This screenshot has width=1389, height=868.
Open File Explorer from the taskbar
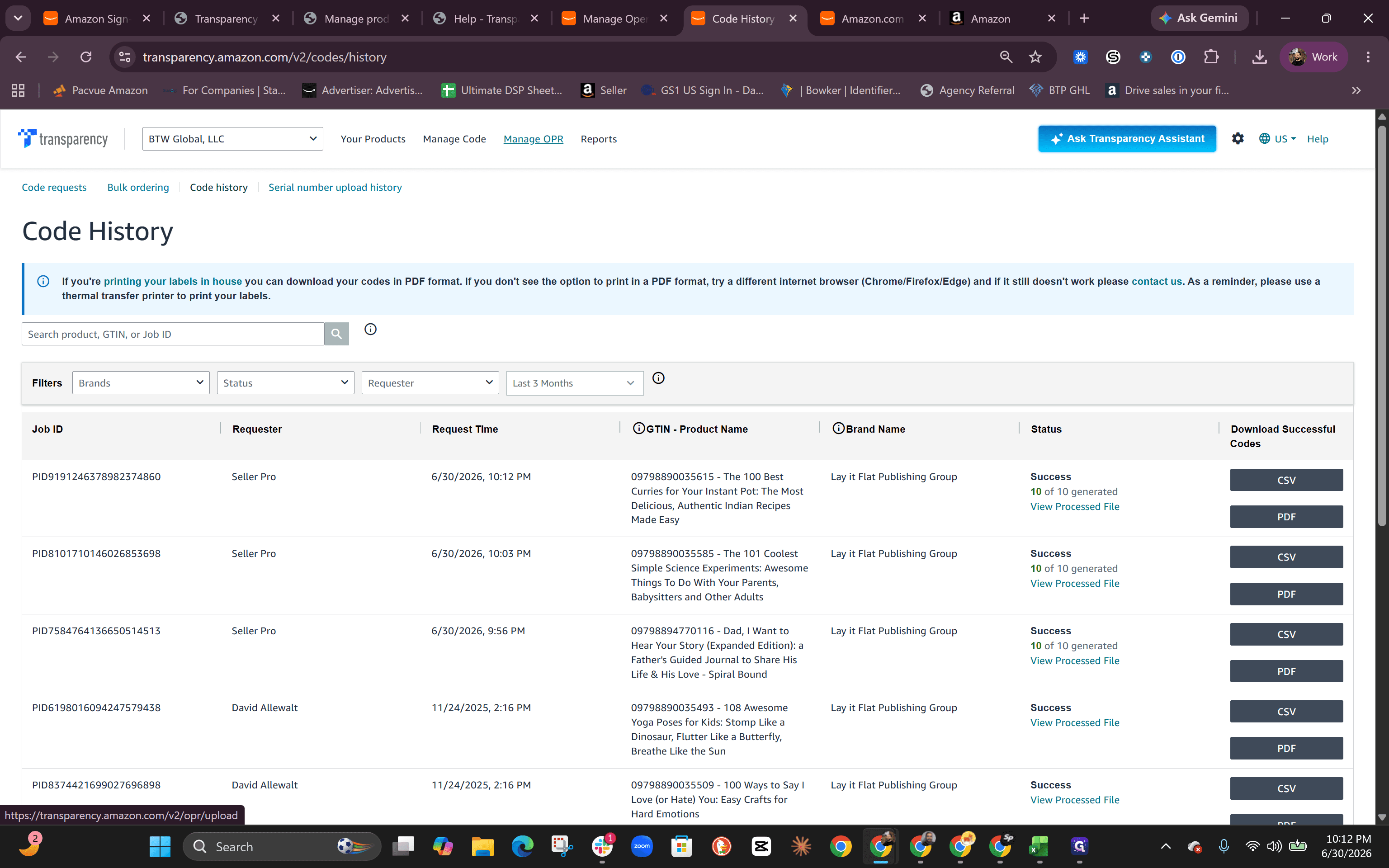click(482, 846)
